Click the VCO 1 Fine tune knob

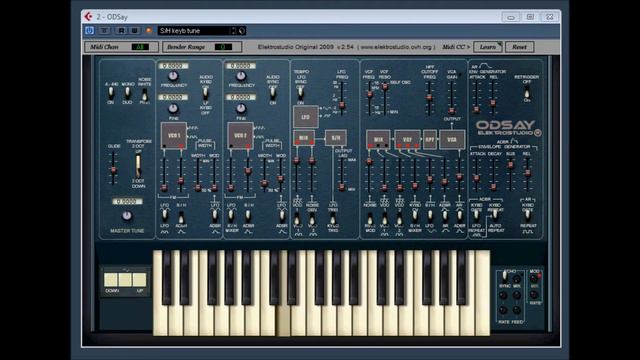coord(173,108)
